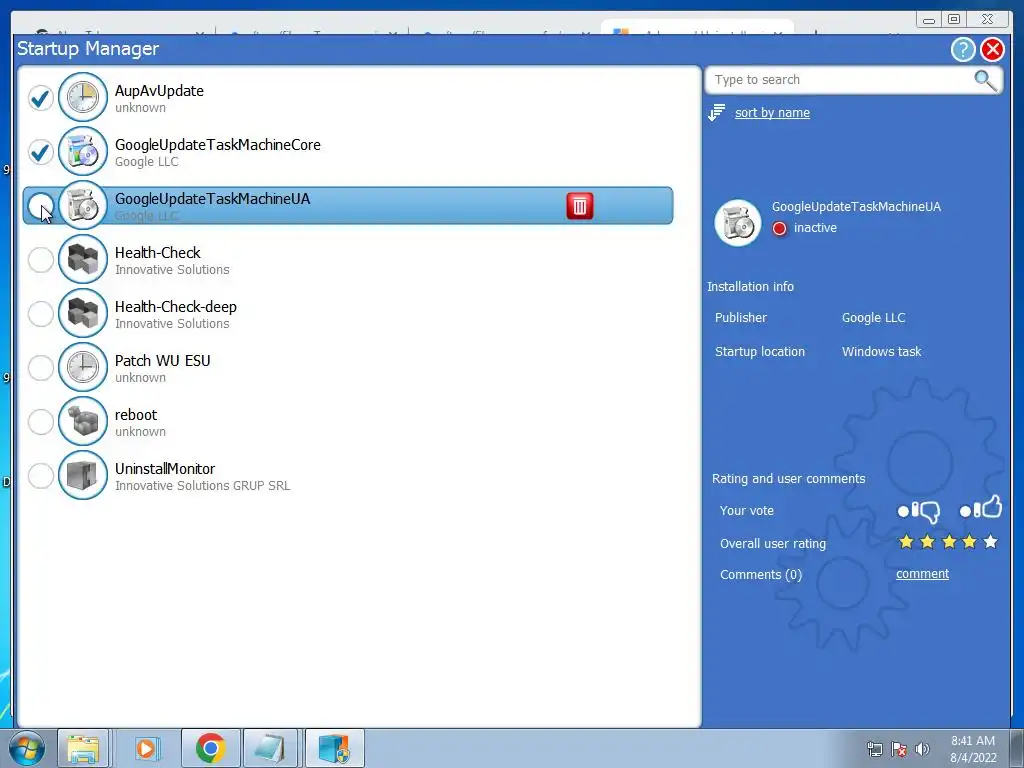Select the Health-Check entry name
This screenshot has height=768, width=1024.
tap(157, 253)
